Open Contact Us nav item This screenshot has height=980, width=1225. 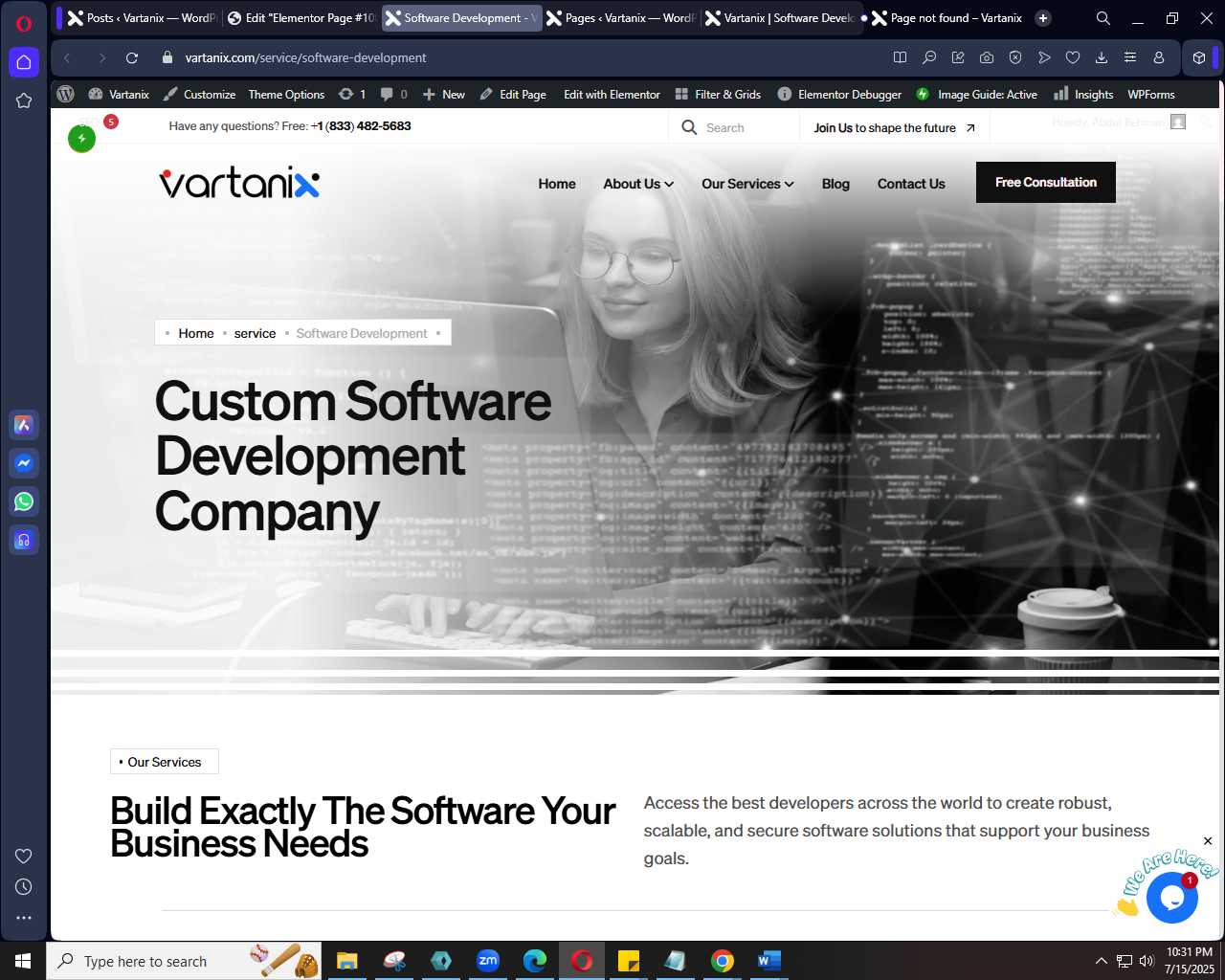(x=911, y=184)
